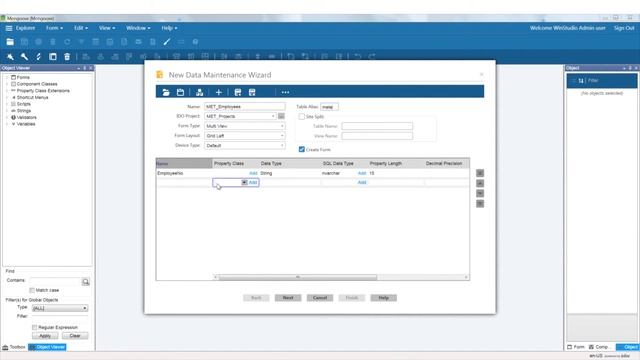Image resolution: width=640 pixels, height=360 pixels.
Task: Enable the Match case checkbox
Action: [32, 290]
